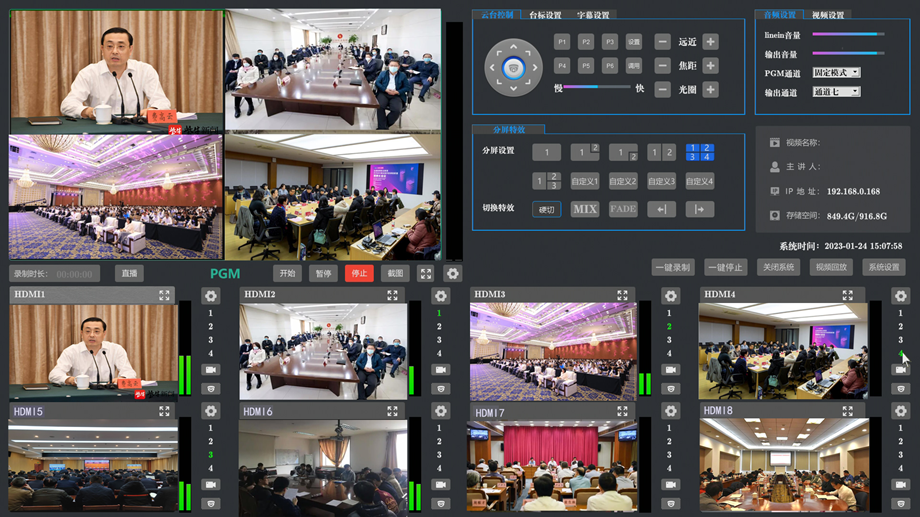Open HDMI1 settings gear icon
The image size is (920, 517).
[x=210, y=296]
